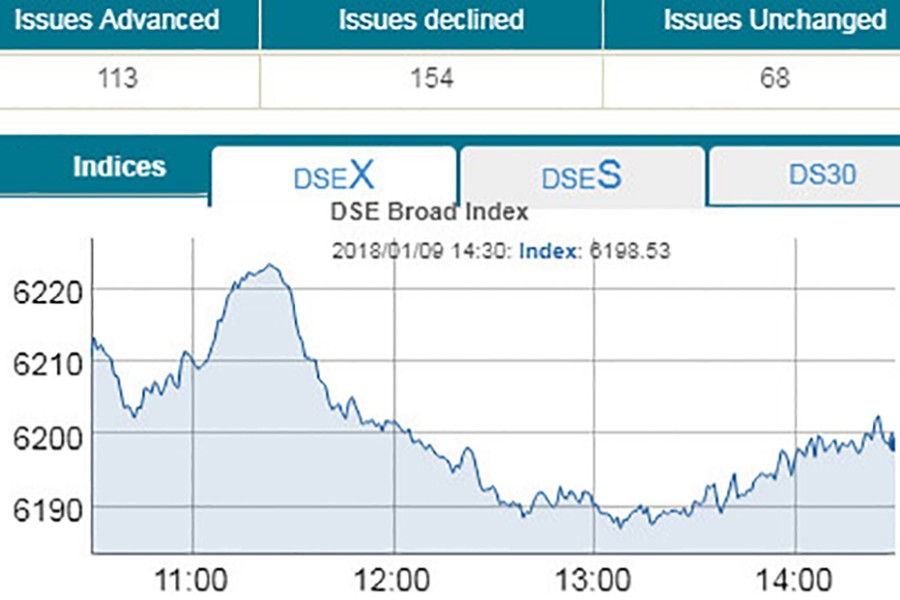This screenshot has height=600, width=900.
Task: Click the 11:00 time axis label
Action: pyautogui.click(x=192, y=579)
